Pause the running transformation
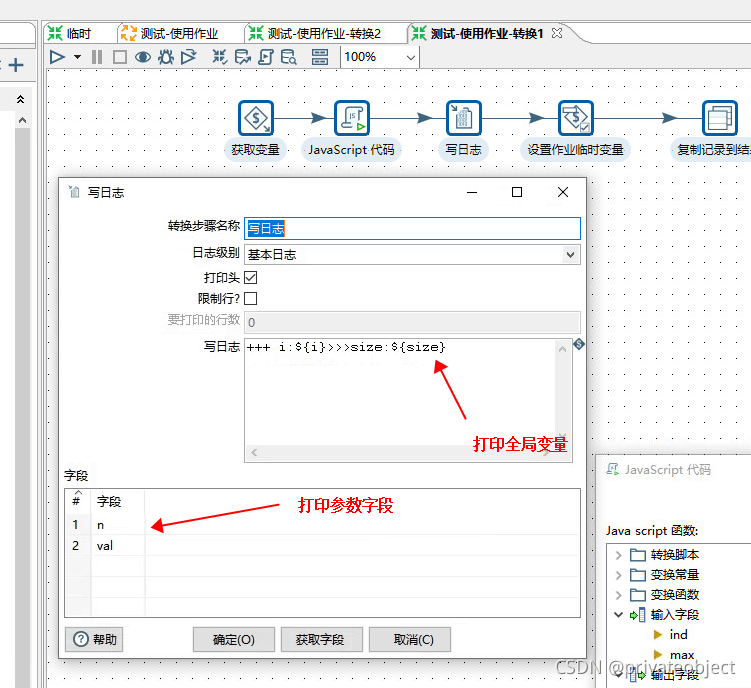This screenshot has height=688, width=751. click(97, 57)
